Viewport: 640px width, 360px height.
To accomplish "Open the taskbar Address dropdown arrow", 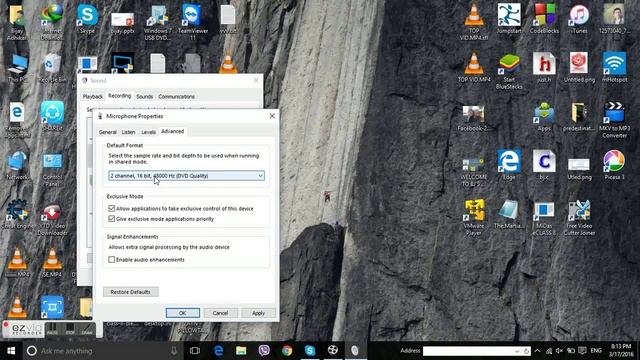I will [x=517, y=351].
